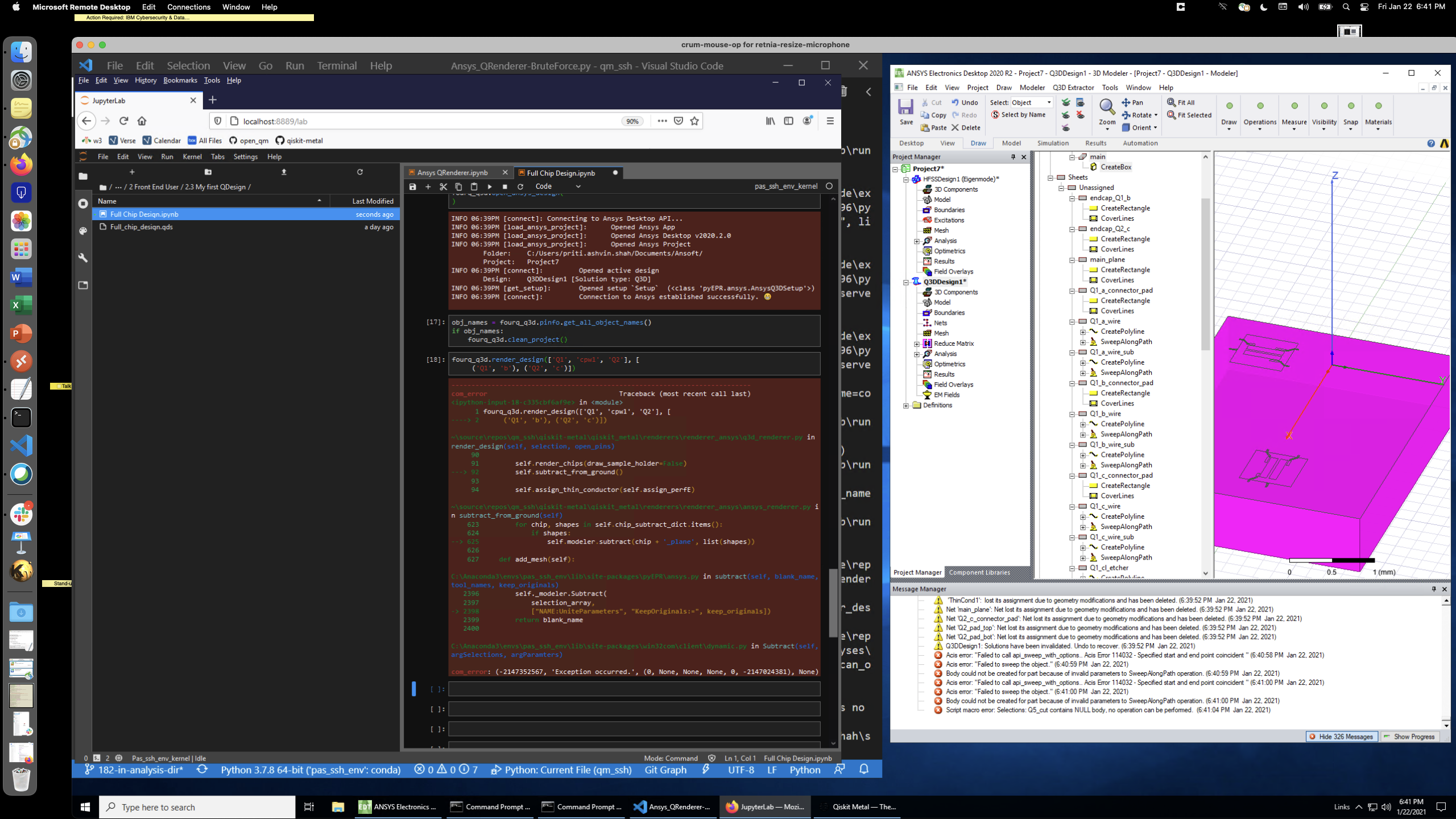Collapse the Q3DDesign1 tree node
1456x819 pixels.
pyautogui.click(x=906, y=282)
